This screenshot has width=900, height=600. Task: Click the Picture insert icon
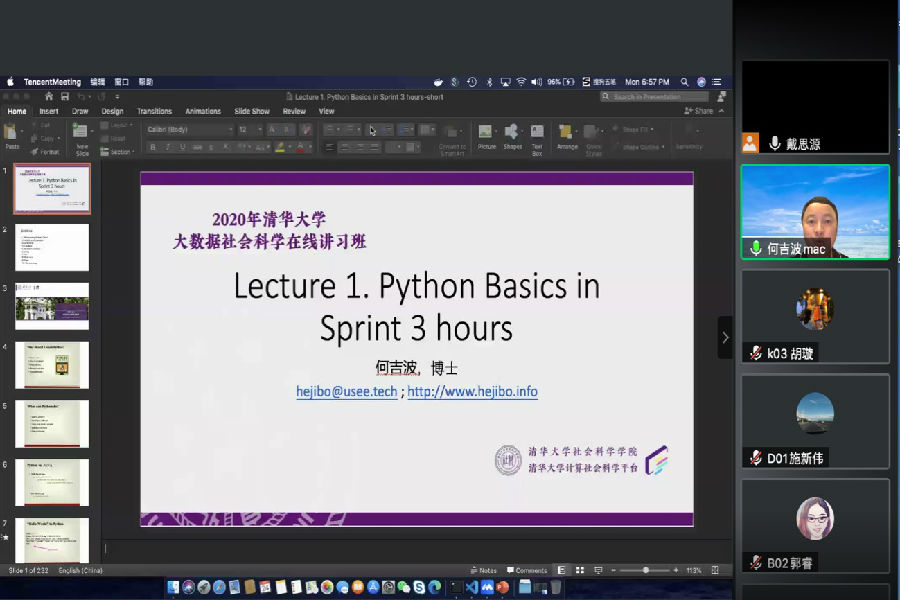tap(486, 134)
